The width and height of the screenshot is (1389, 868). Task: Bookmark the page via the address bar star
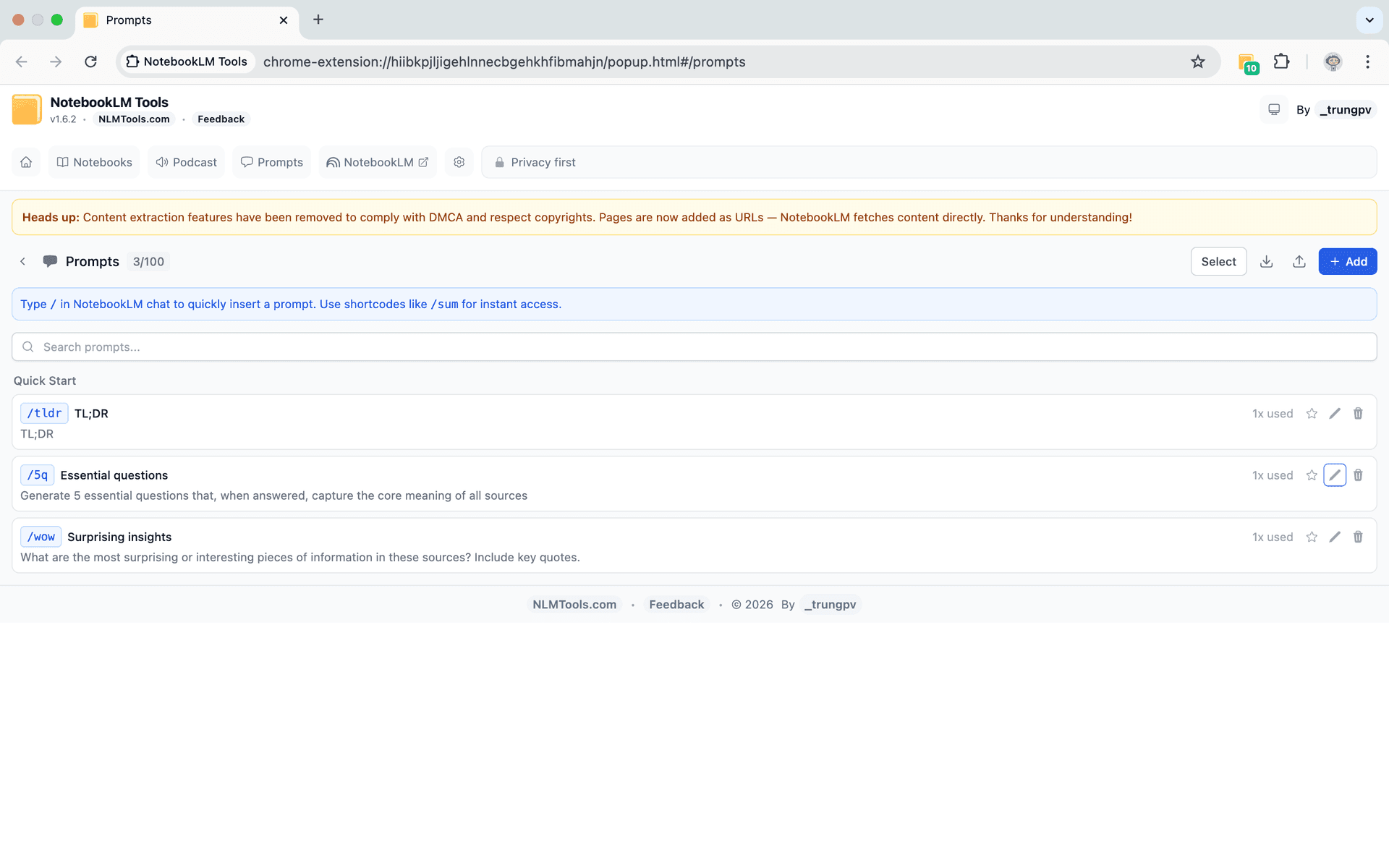[1199, 62]
